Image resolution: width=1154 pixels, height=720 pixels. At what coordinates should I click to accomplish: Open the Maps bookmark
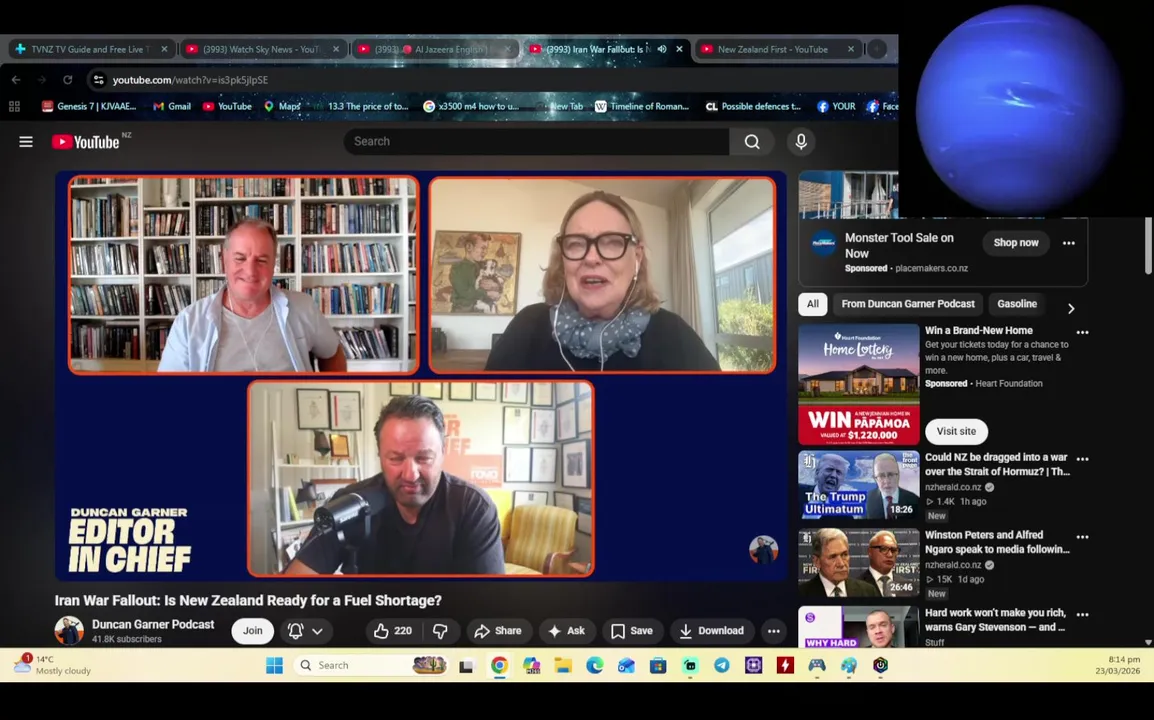282,106
